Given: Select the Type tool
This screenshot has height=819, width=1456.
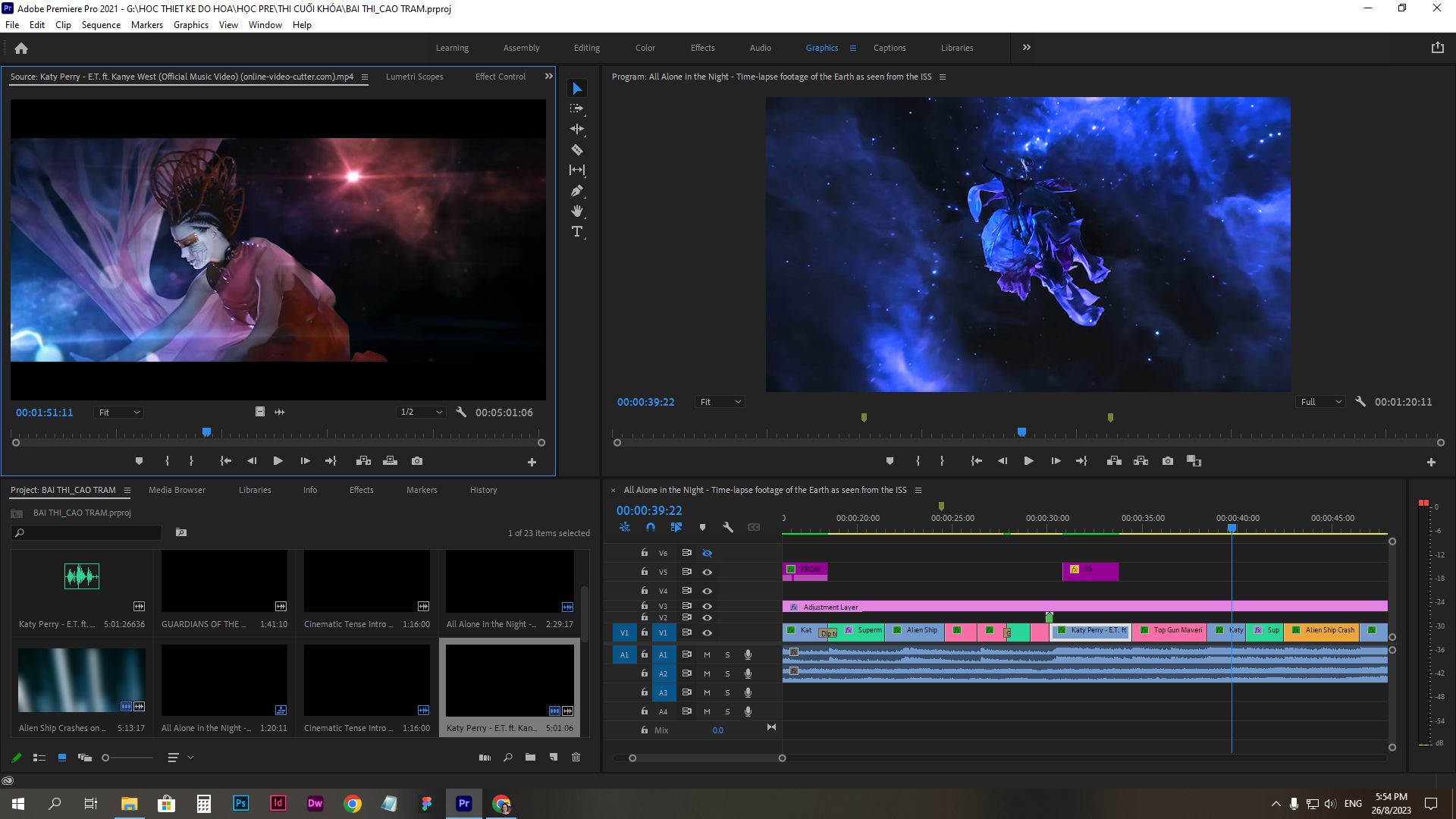Looking at the screenshot, I should [577, 232].
